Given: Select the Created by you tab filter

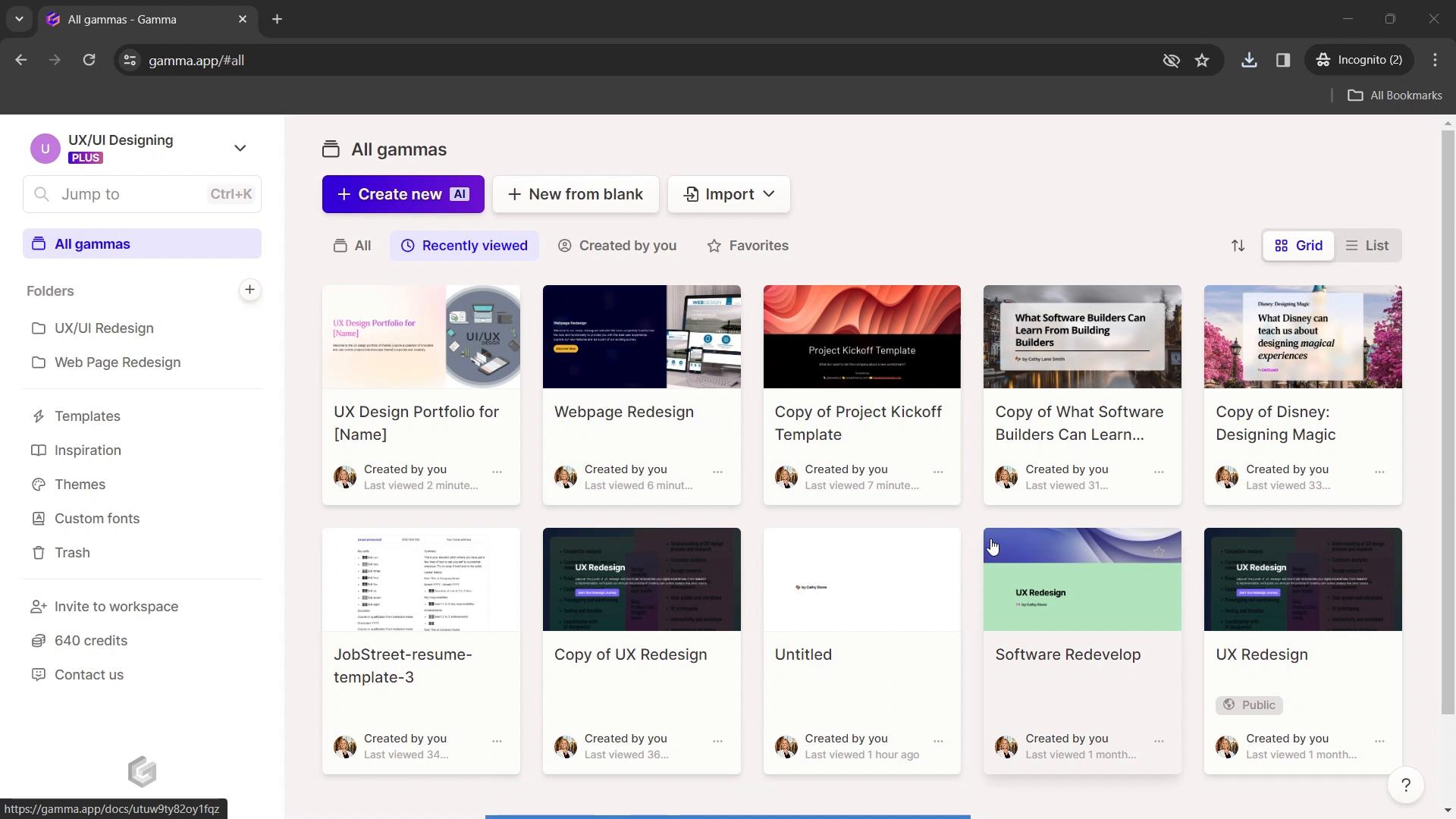Looking at the screenshot, I should click(617, 245).
